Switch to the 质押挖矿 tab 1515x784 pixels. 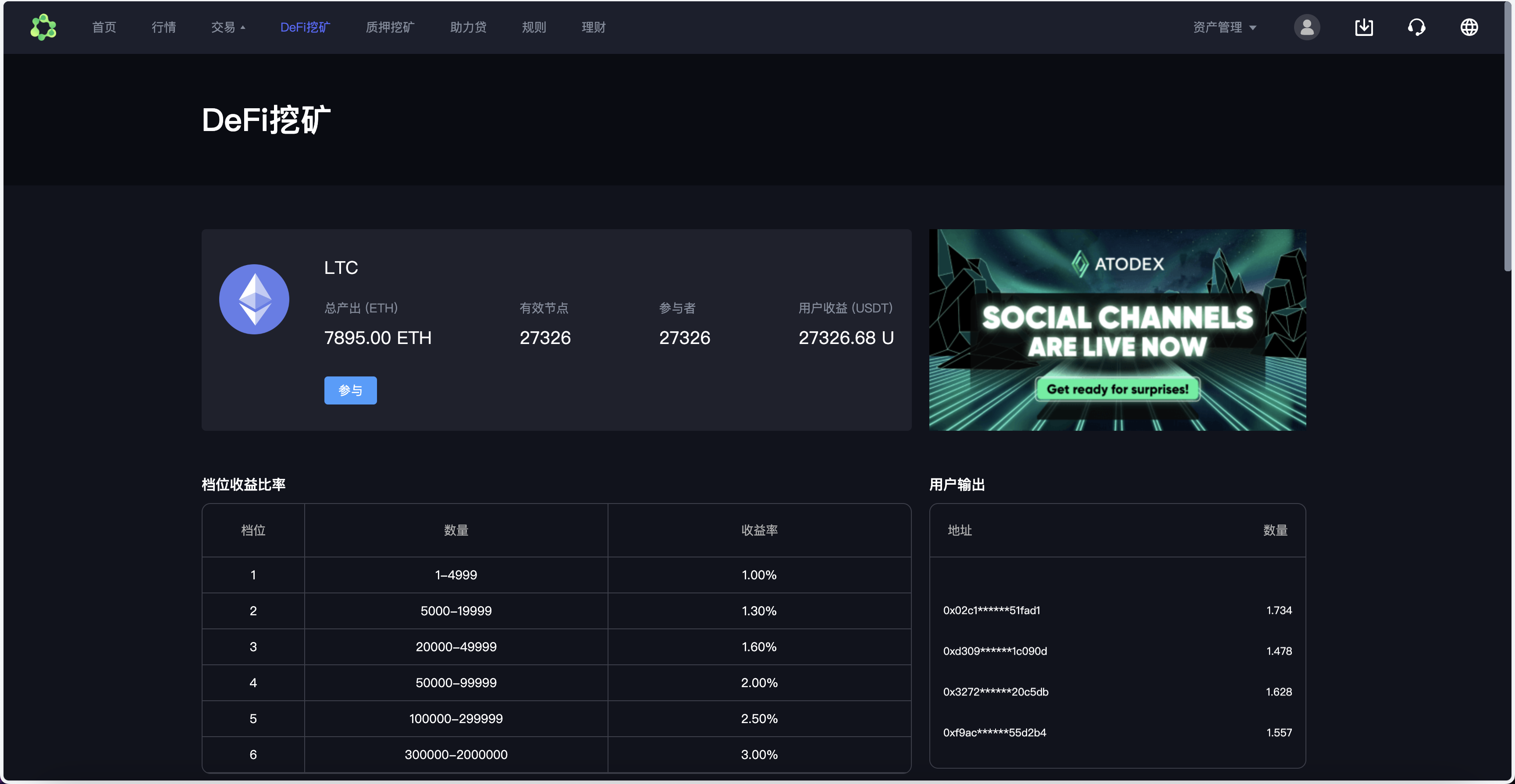pos(390,27)
